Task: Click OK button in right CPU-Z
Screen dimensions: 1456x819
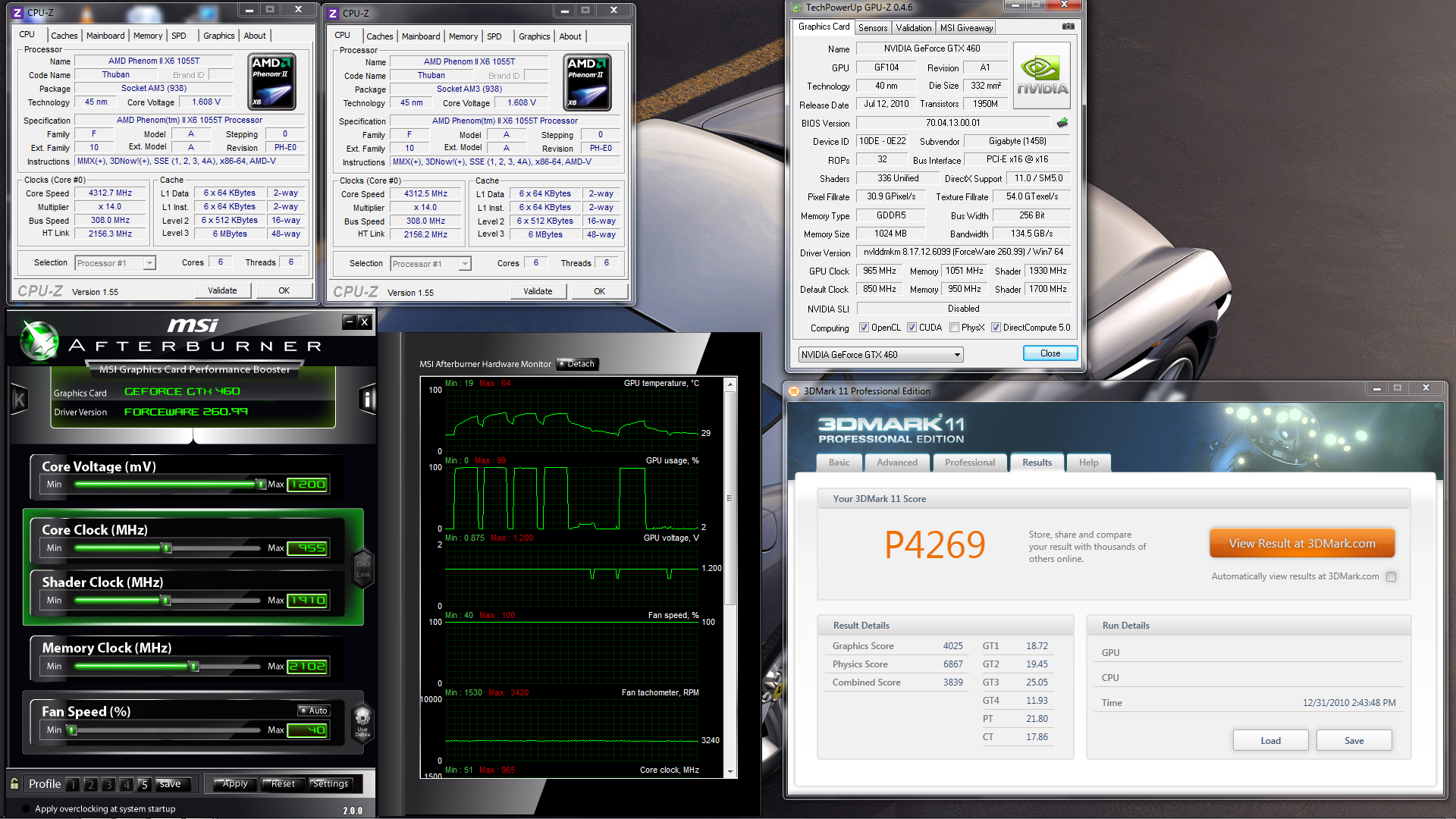Action: click(599, 291)
